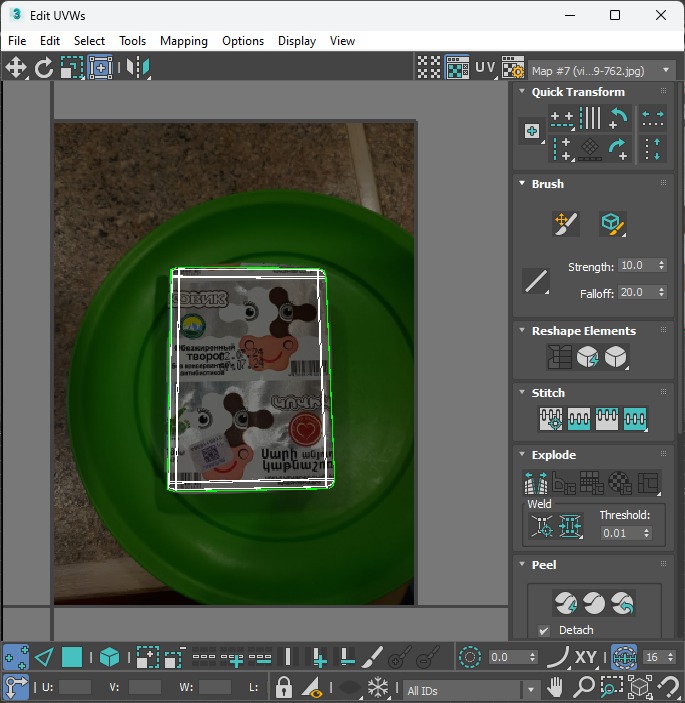Click the UV coordinate space button
Viewport: 685px width, 703px height.
(x=485, y=68)
